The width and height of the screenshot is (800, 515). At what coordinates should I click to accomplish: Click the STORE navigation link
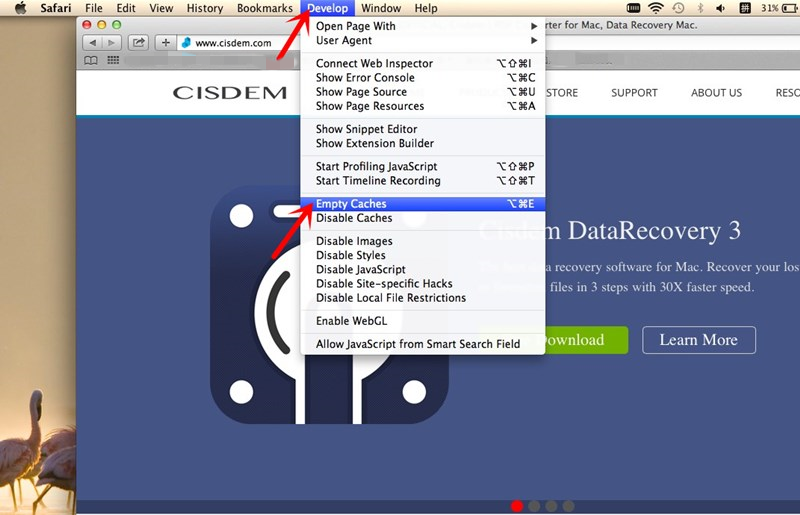[562, 93]
